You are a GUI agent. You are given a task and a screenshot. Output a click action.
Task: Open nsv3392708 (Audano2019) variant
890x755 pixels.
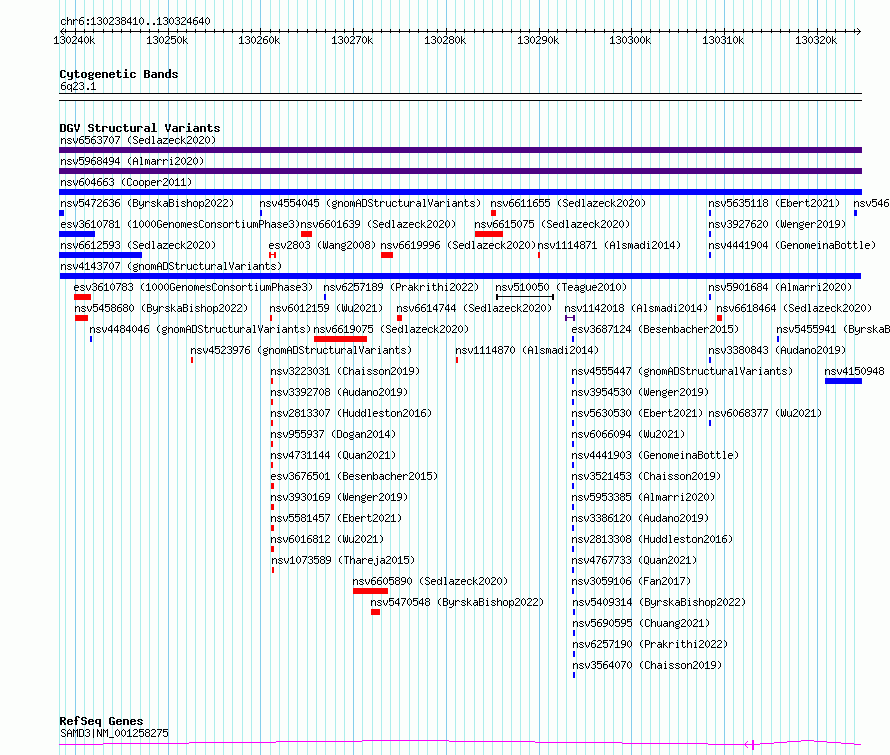point(339,392)
